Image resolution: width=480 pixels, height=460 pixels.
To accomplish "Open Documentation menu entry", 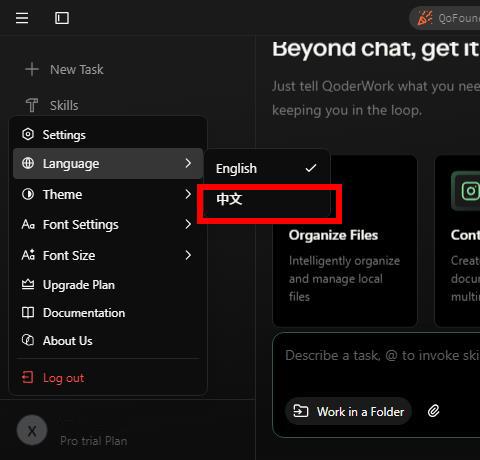I will coord(108,313).
